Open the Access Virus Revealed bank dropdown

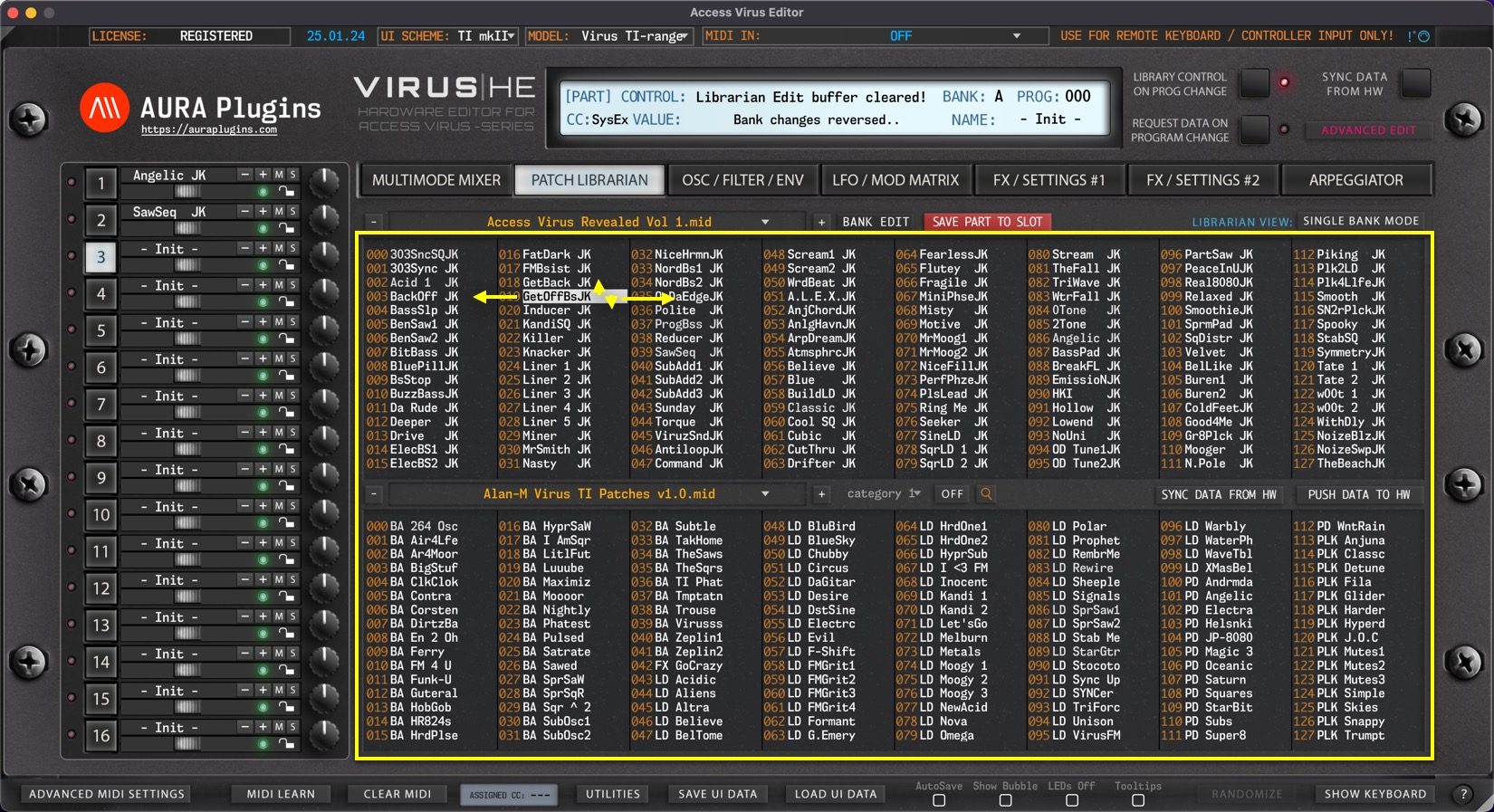[765, 222]
